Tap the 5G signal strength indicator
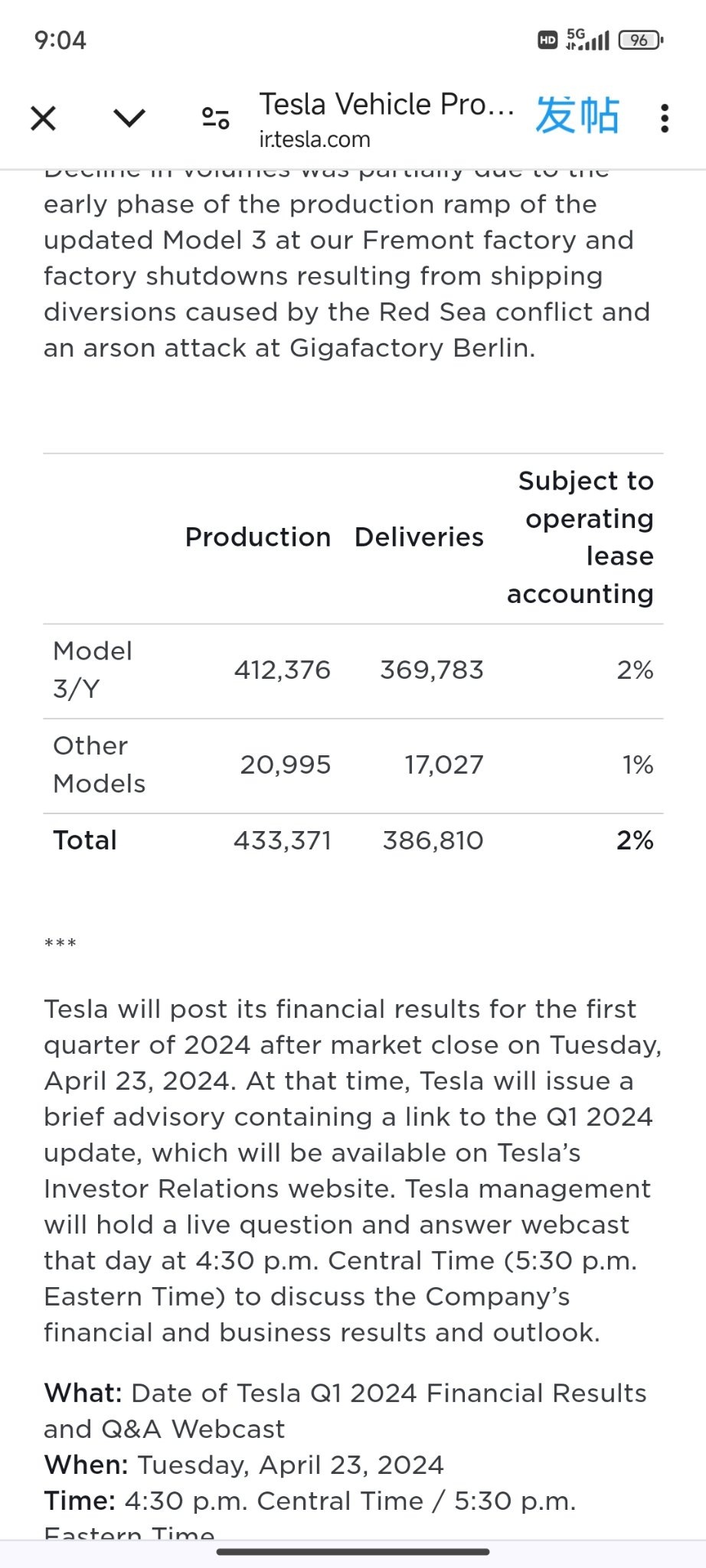The width and height of the screenshot is (706, 1568). pos(587,40)
